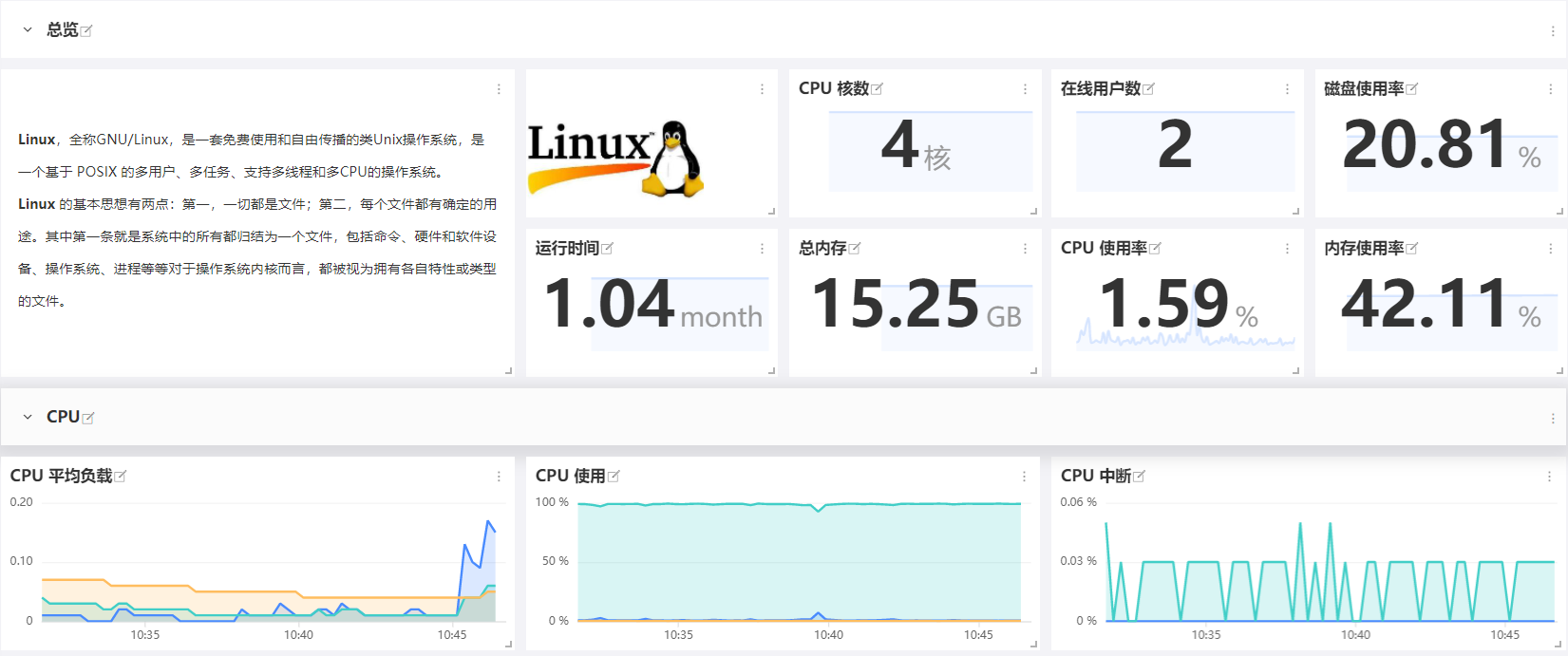The height and width of the screenshot is (656, 1568).
Task: Open the 在线用户数 panel menu
Action: coord(1287,89)
